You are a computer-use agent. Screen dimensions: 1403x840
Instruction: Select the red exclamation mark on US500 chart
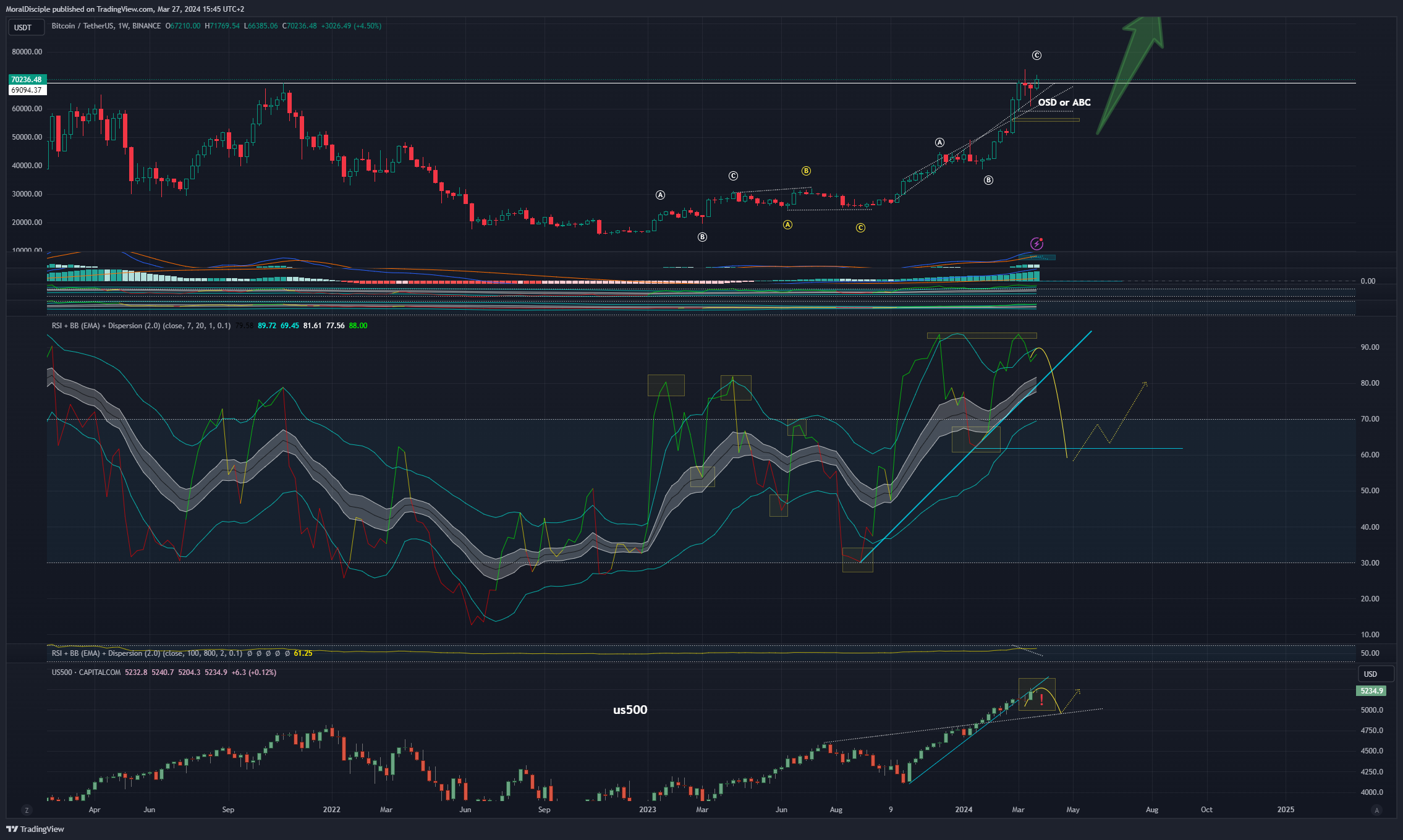[x=1042, y=699]
